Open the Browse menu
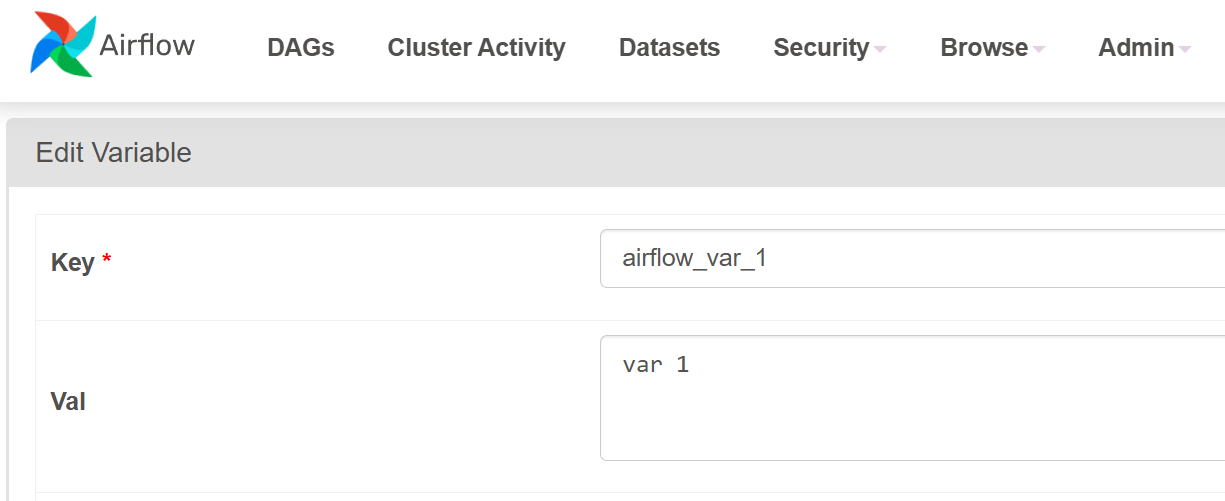 pyautogui.click(x=984, y=47)
